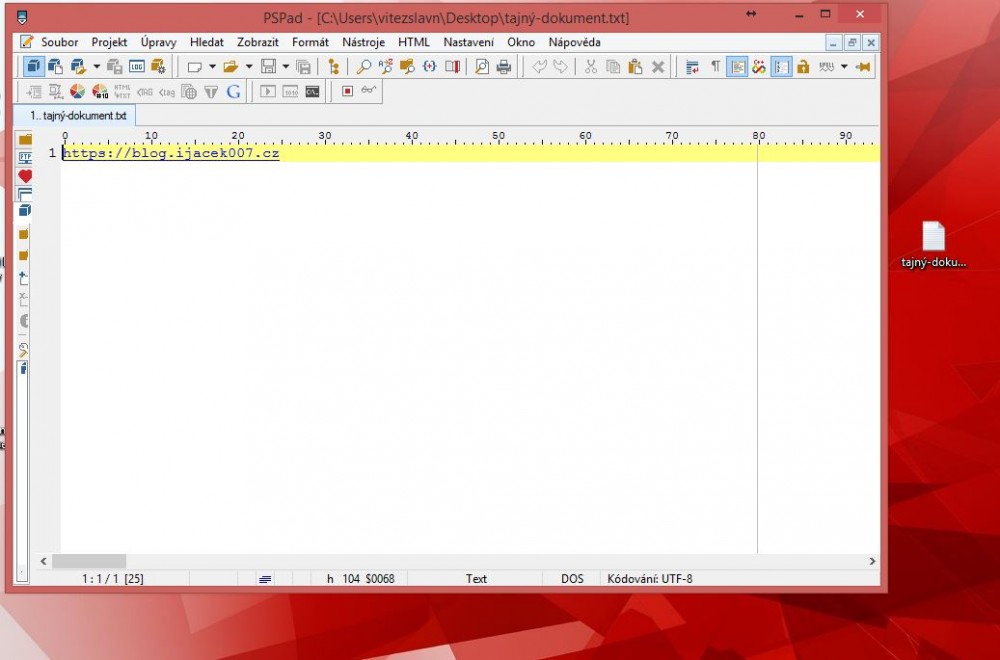Toggle the word wrap lines button

click(x=692, y=67)
